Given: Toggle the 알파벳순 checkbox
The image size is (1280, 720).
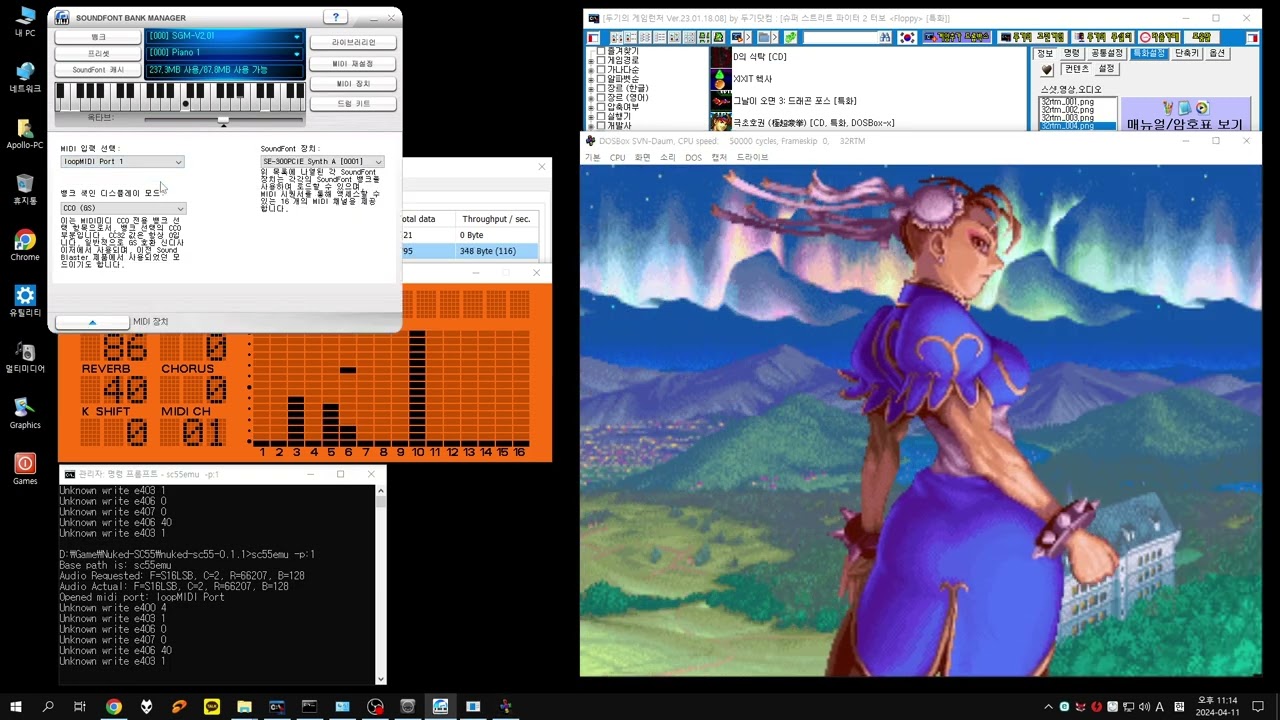Looking at the screenshot, I should (601, 79).
